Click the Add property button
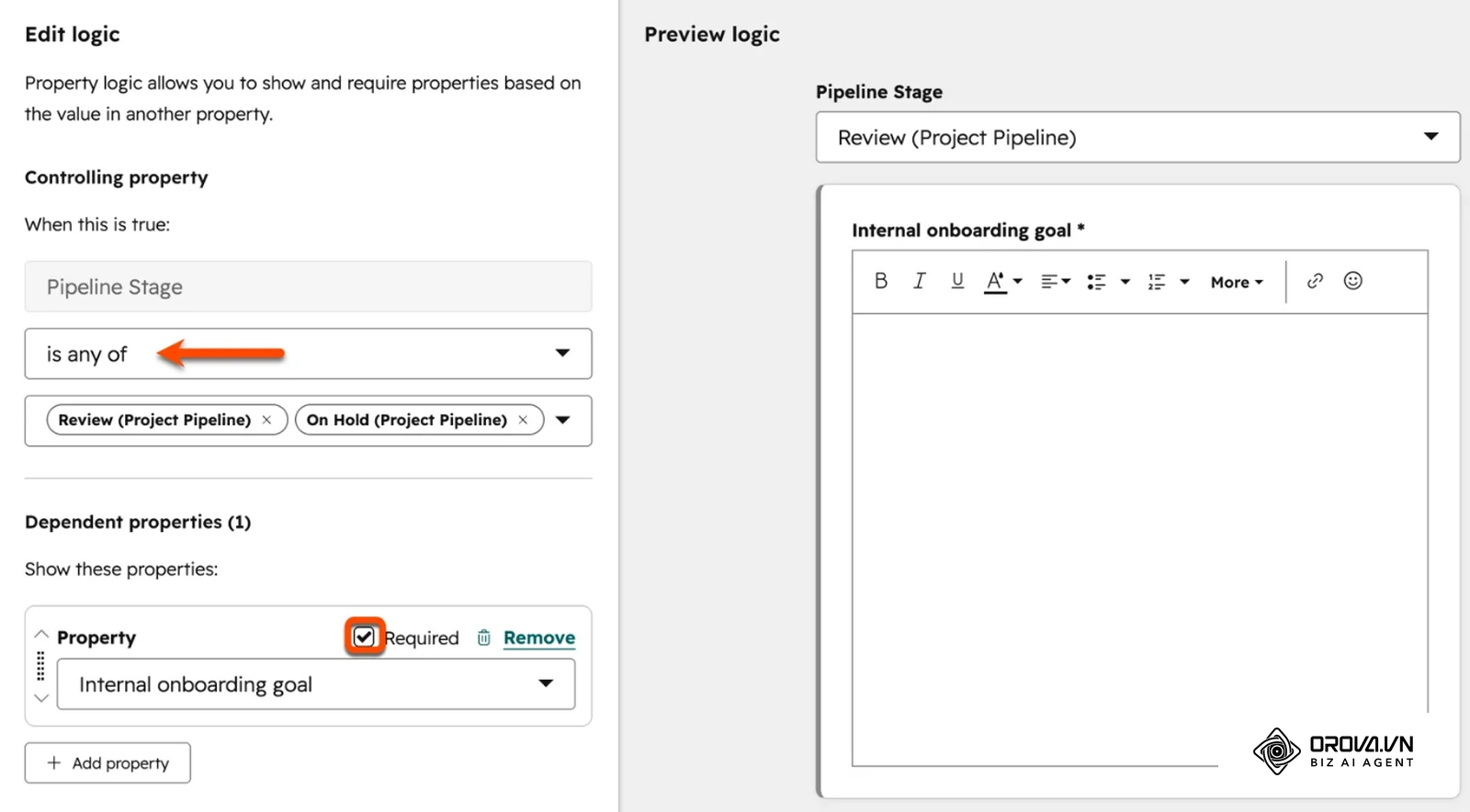The width and height of the screenshot is (1470, 812). pyautogui.click(x=107, y=763)
